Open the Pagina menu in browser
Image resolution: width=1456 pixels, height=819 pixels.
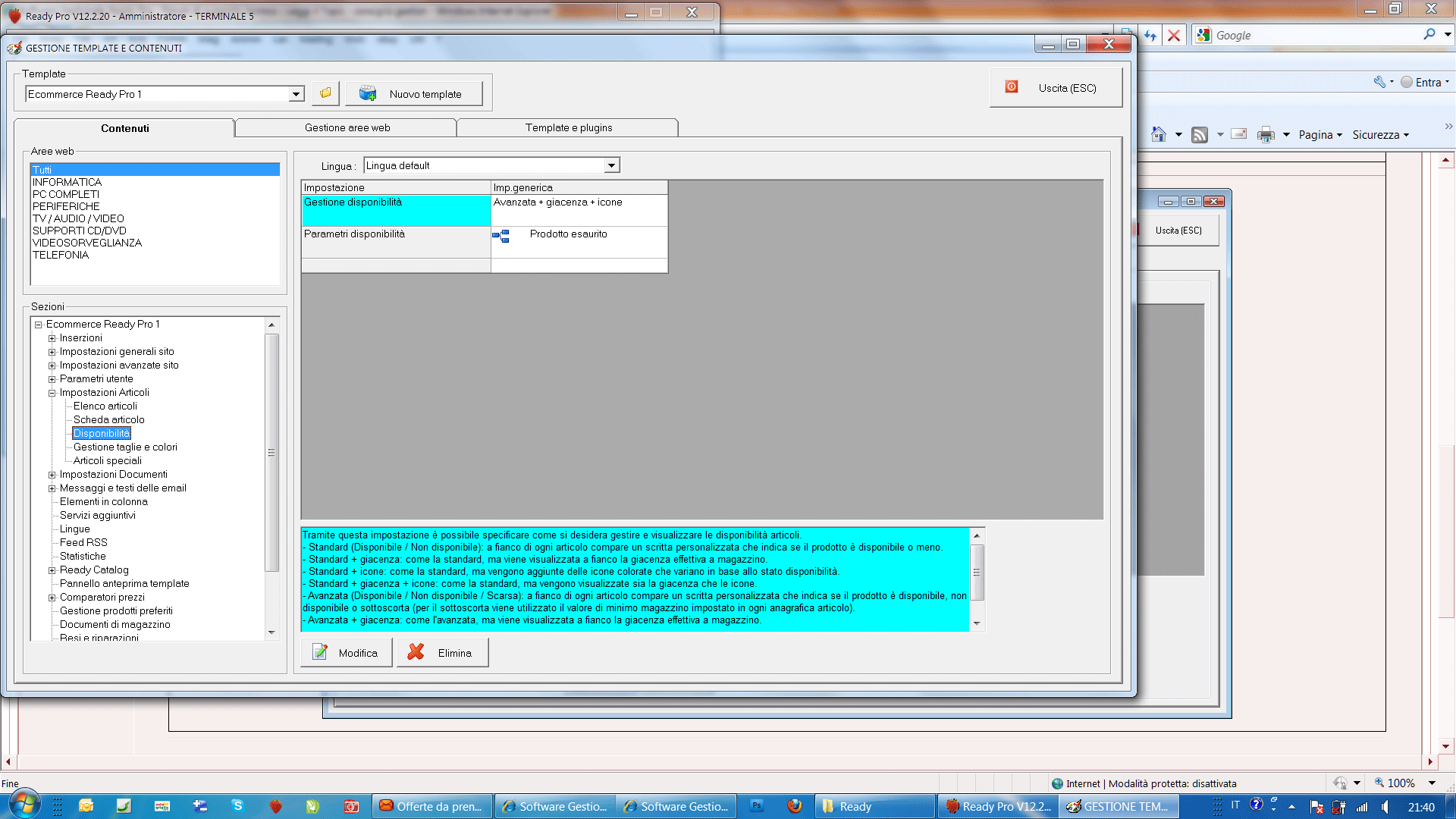(x=1319, y=135)
